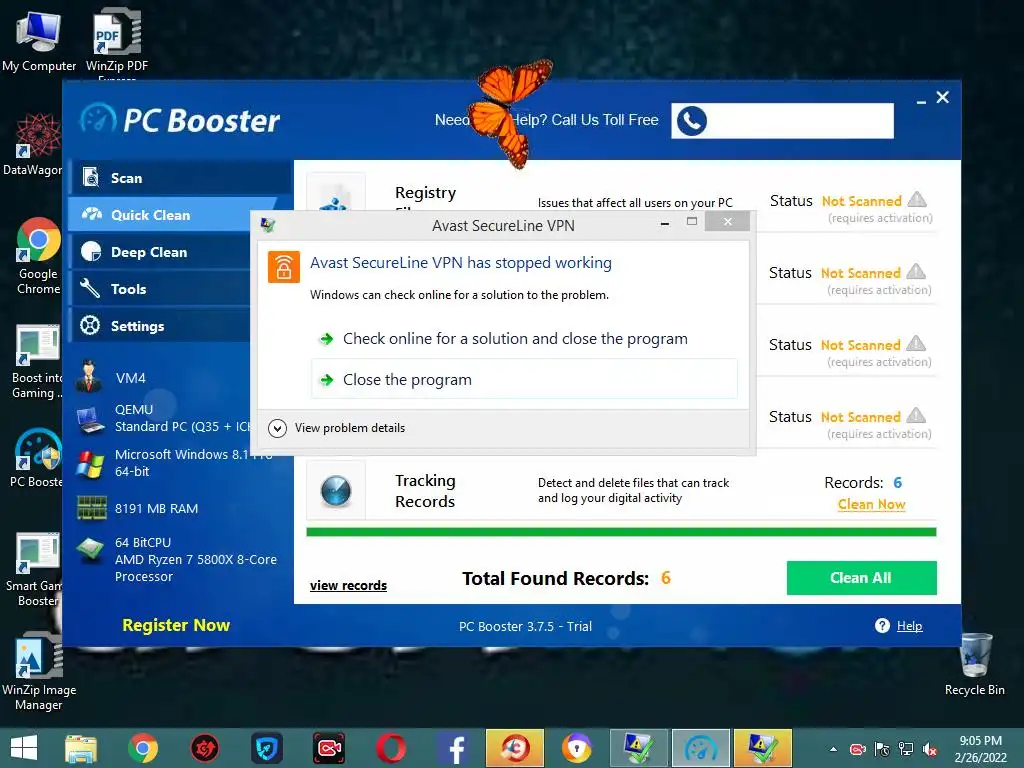The width and height of the screenshot is (1024, 768).
Task: Click the Help question mark icon
Action: pos(882,626)
